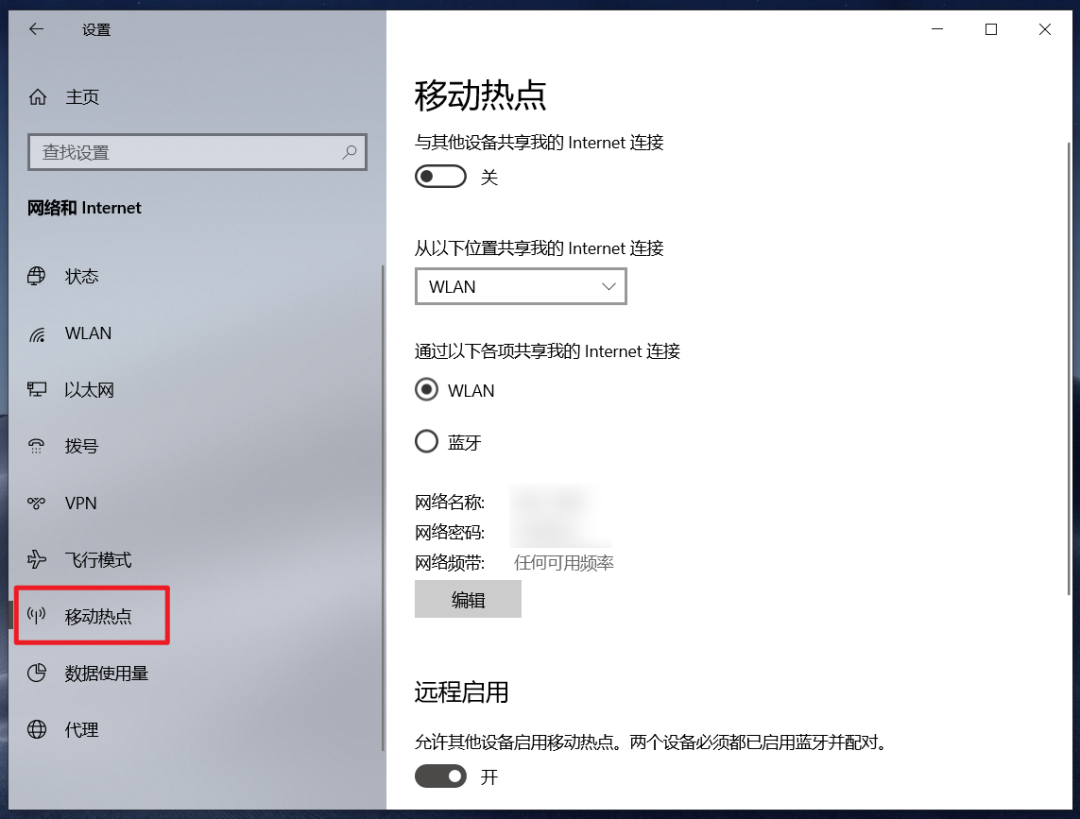Go to the 拨号 section

point(81,446)
